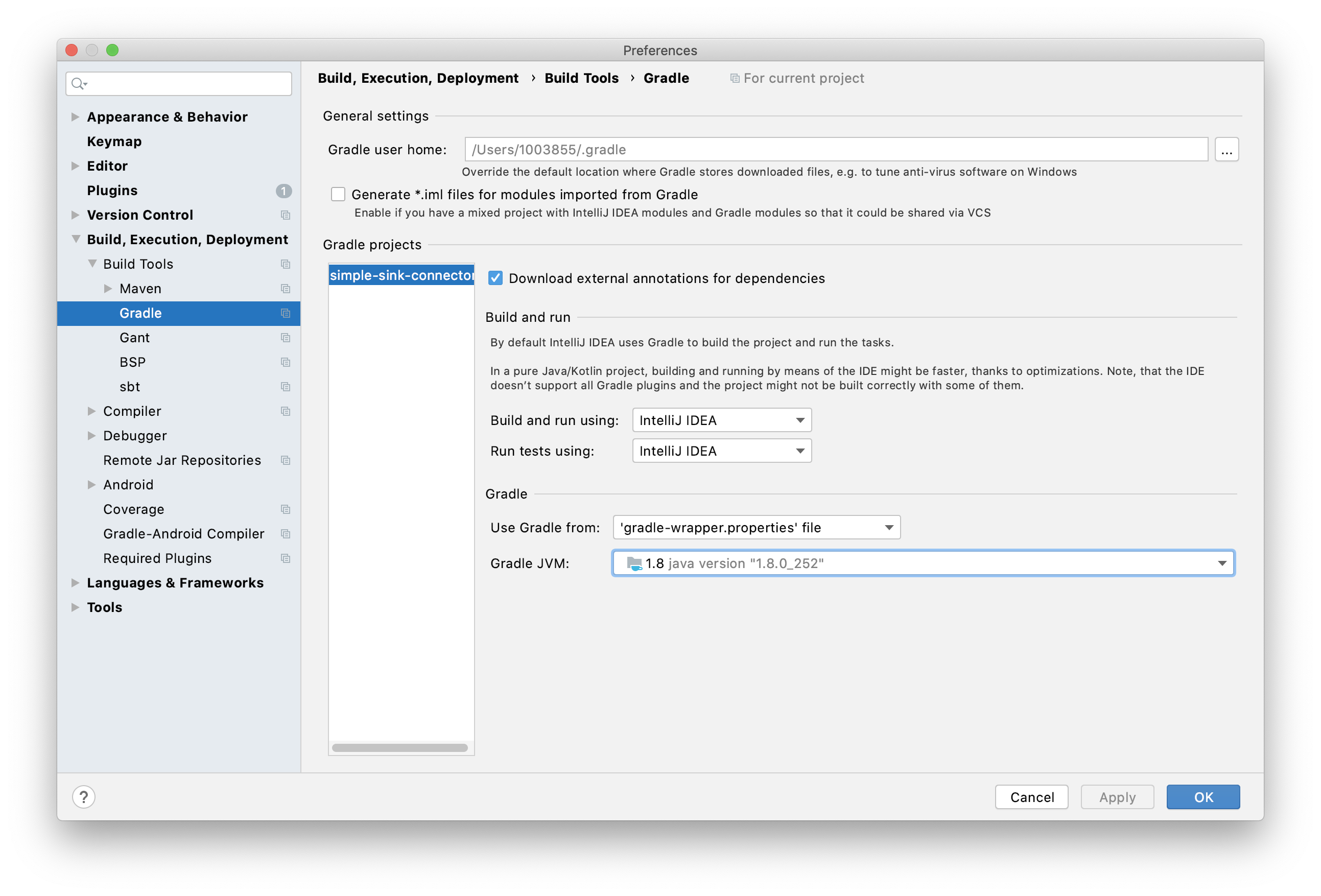
Task: Click the Cancel button
Action: (1031, 797)
